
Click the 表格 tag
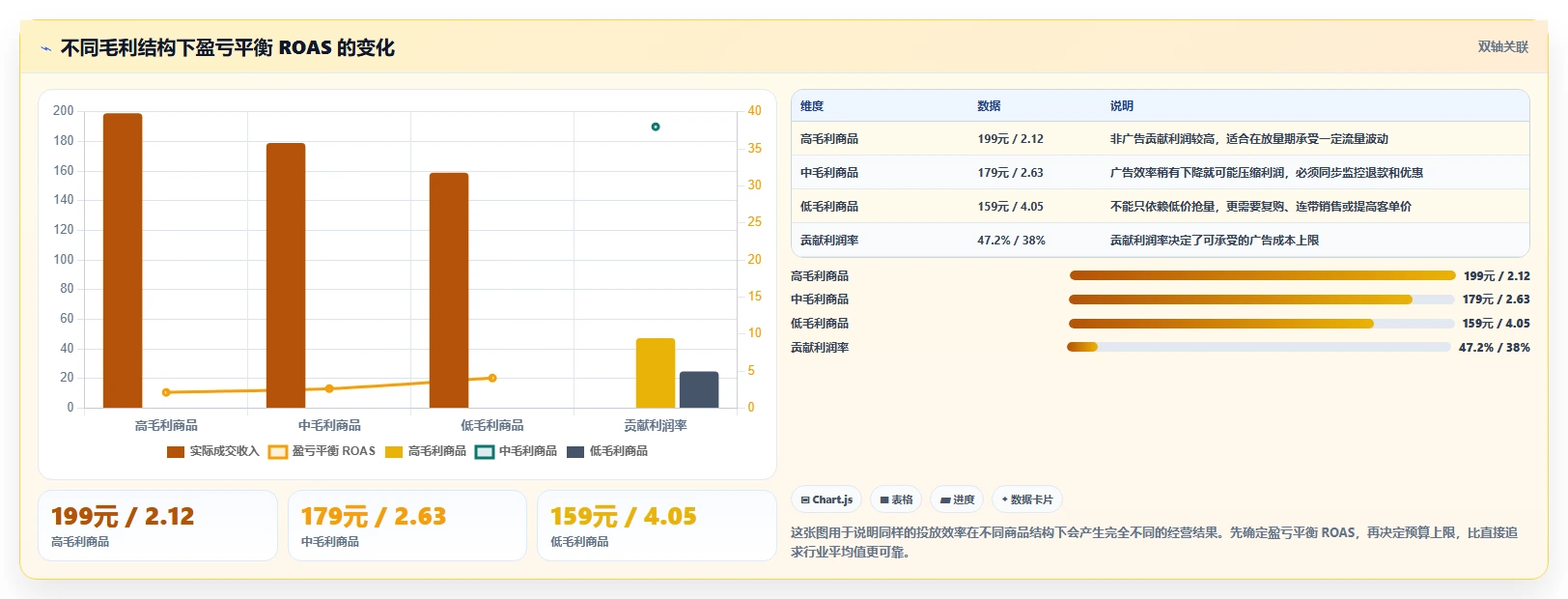tap(896, 499)
